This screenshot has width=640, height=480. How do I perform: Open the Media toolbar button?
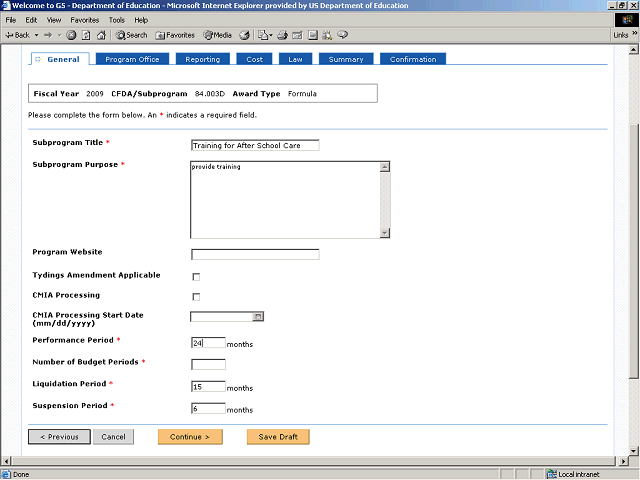click(218, 35)
